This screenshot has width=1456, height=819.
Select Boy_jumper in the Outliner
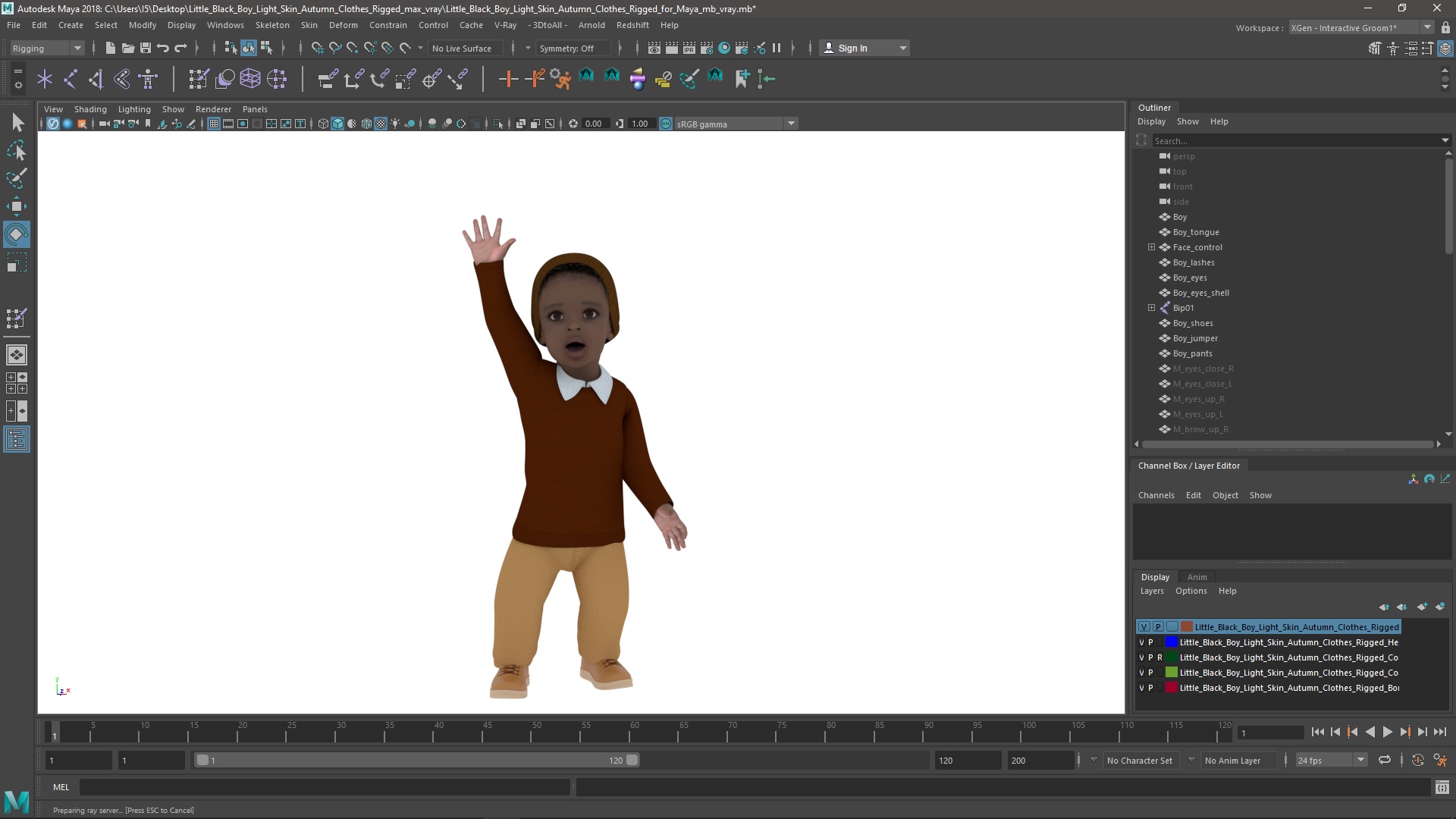tap(1195, 338)
